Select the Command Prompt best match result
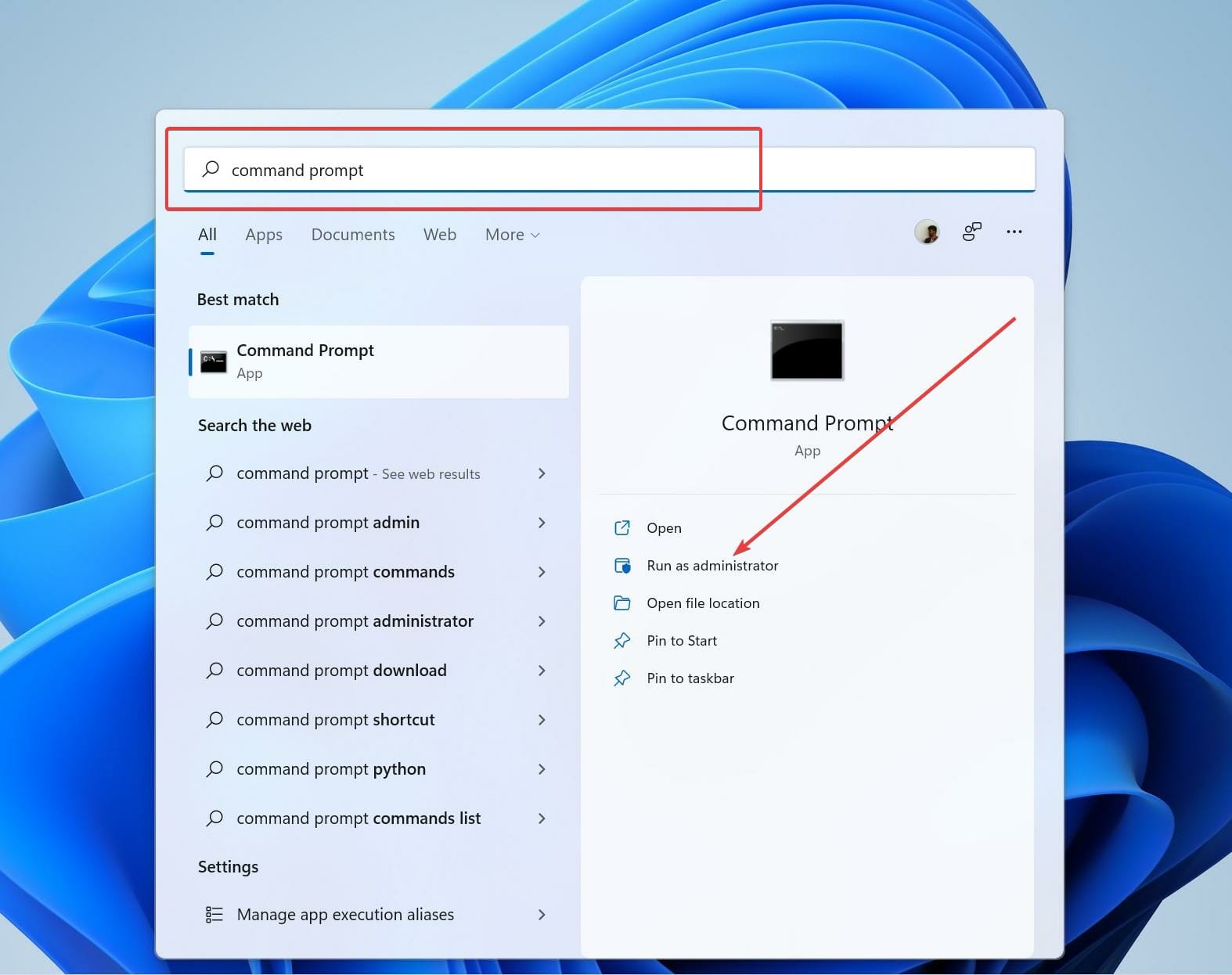The width and height of the screenshot is (1232, 975). [x=379, y=362]
